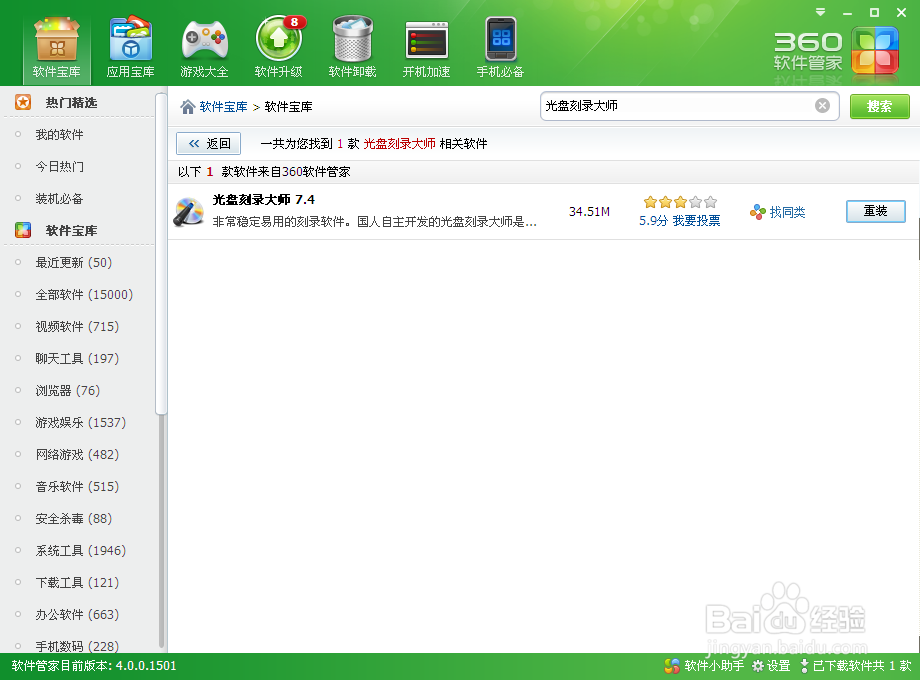Click 软件宝库 breadcrumb link
The height and width of the screenshot is (680, 920).
click(223, 107)
